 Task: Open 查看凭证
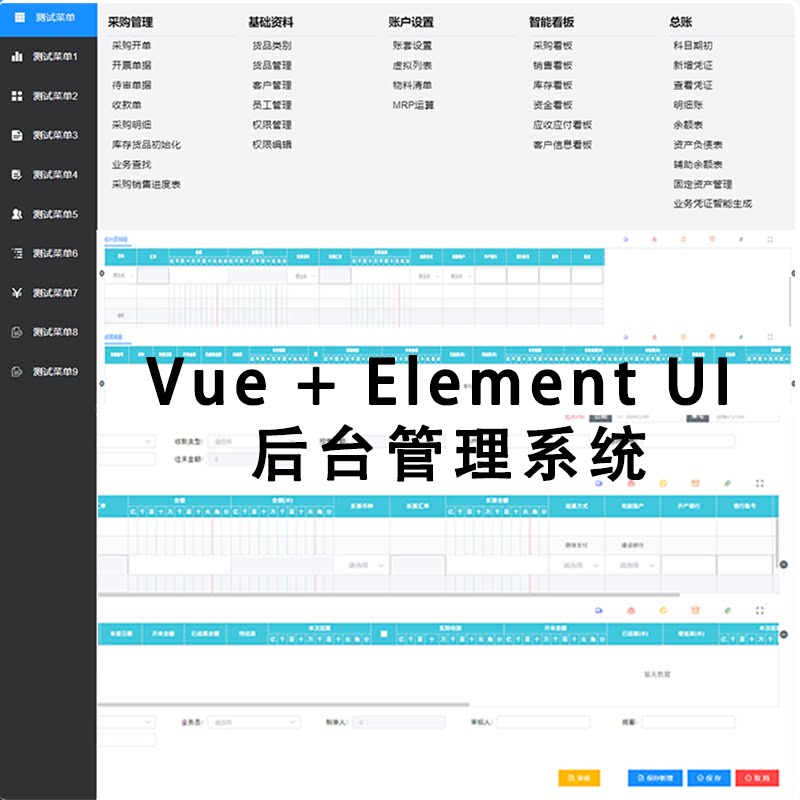(693, 85)
